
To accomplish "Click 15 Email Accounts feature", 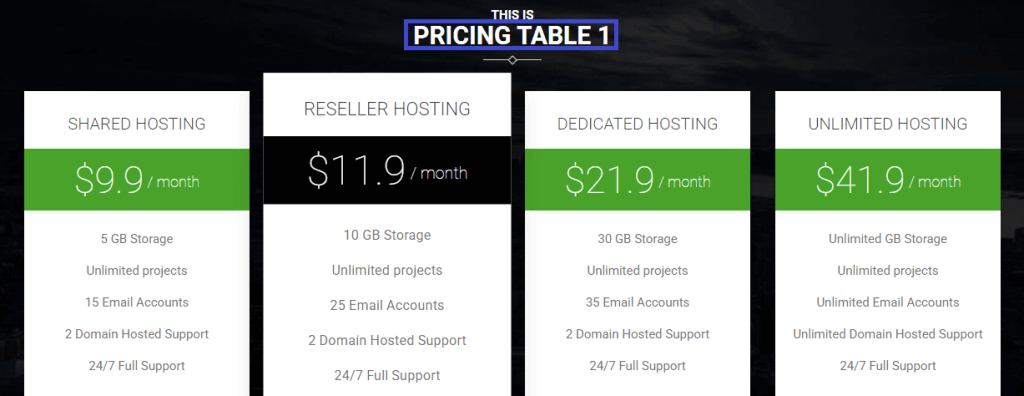I will (x=136, y=302).
